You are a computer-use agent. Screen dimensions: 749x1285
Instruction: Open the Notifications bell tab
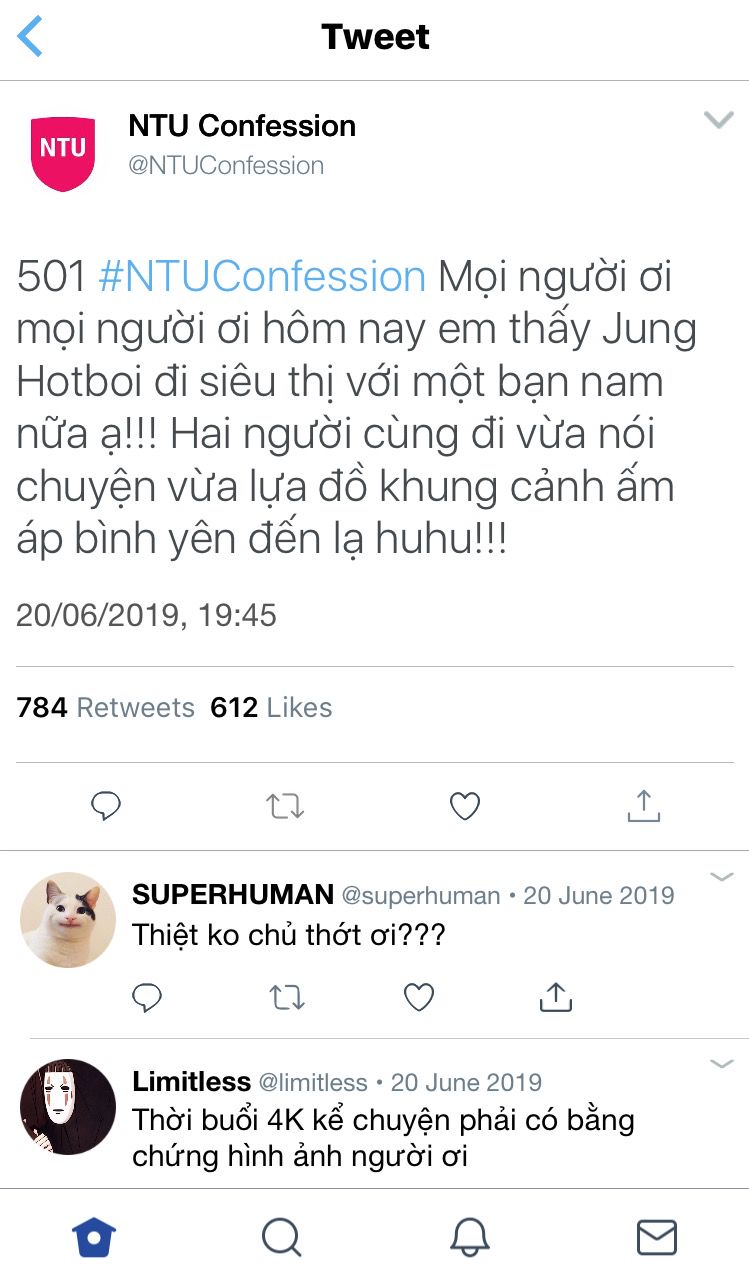469,1238
